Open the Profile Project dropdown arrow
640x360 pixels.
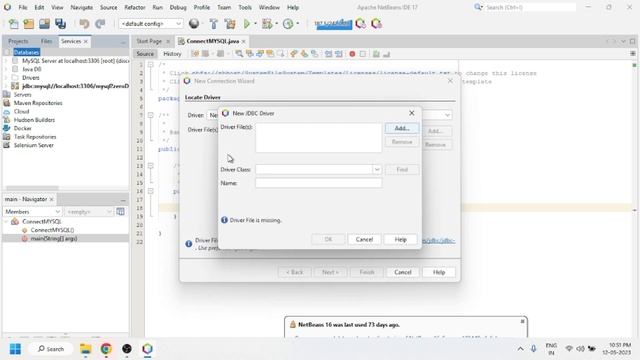click(298, 24)
